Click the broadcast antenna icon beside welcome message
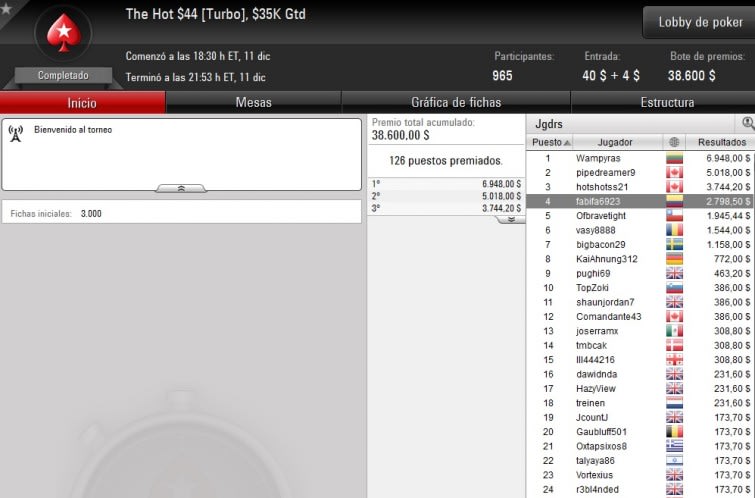Image resolution: width=755 pixels, height=498 pixels. point(16,134)
